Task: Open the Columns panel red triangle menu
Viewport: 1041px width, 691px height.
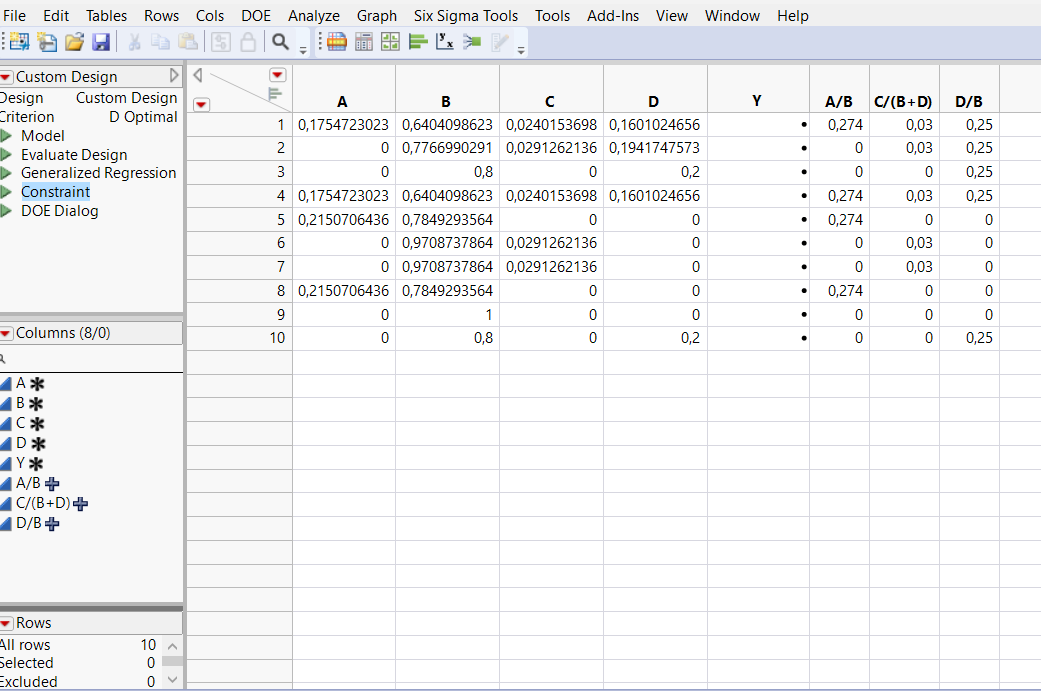Action: (x=8, y=332)
